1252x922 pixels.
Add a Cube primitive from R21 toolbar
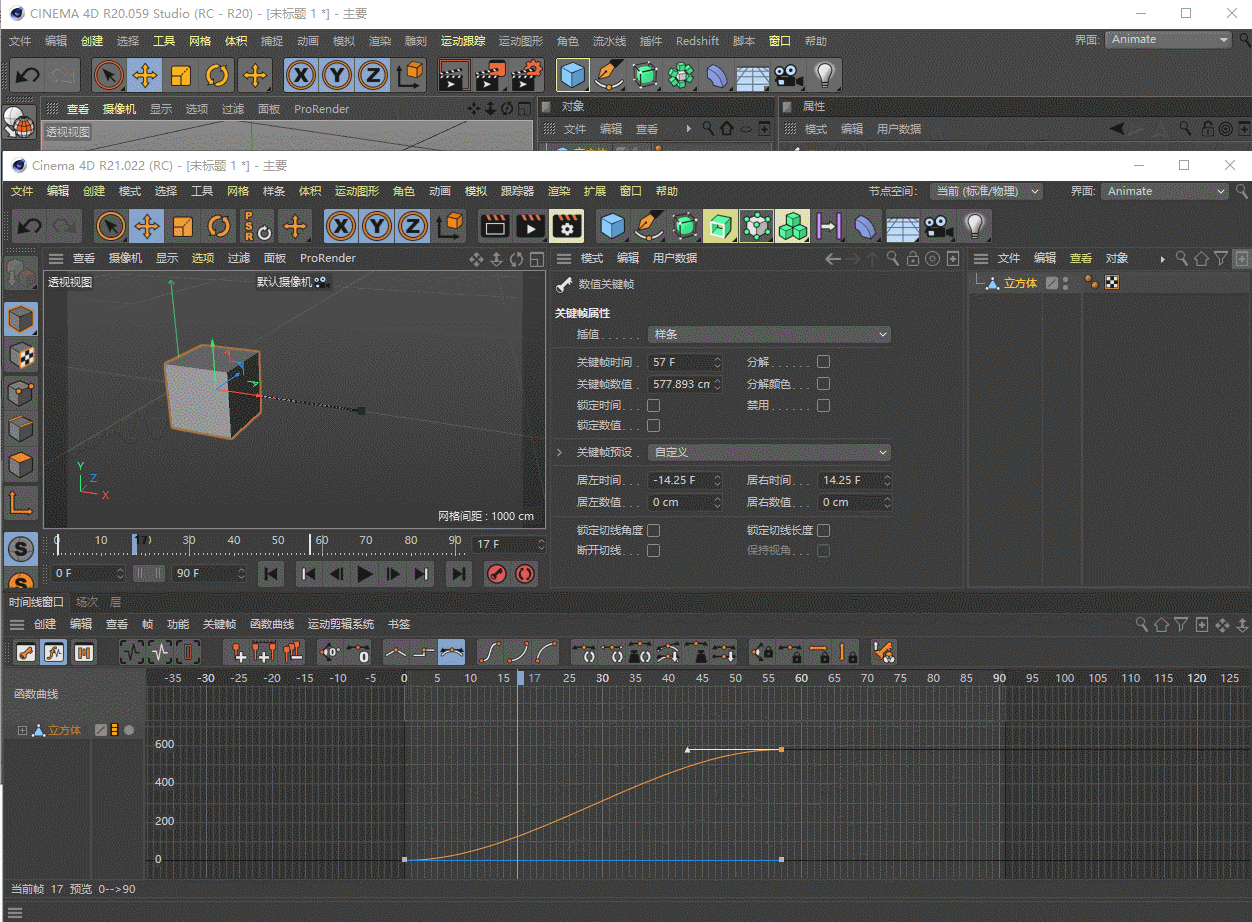pyautogui.click(x=612, y=227)
